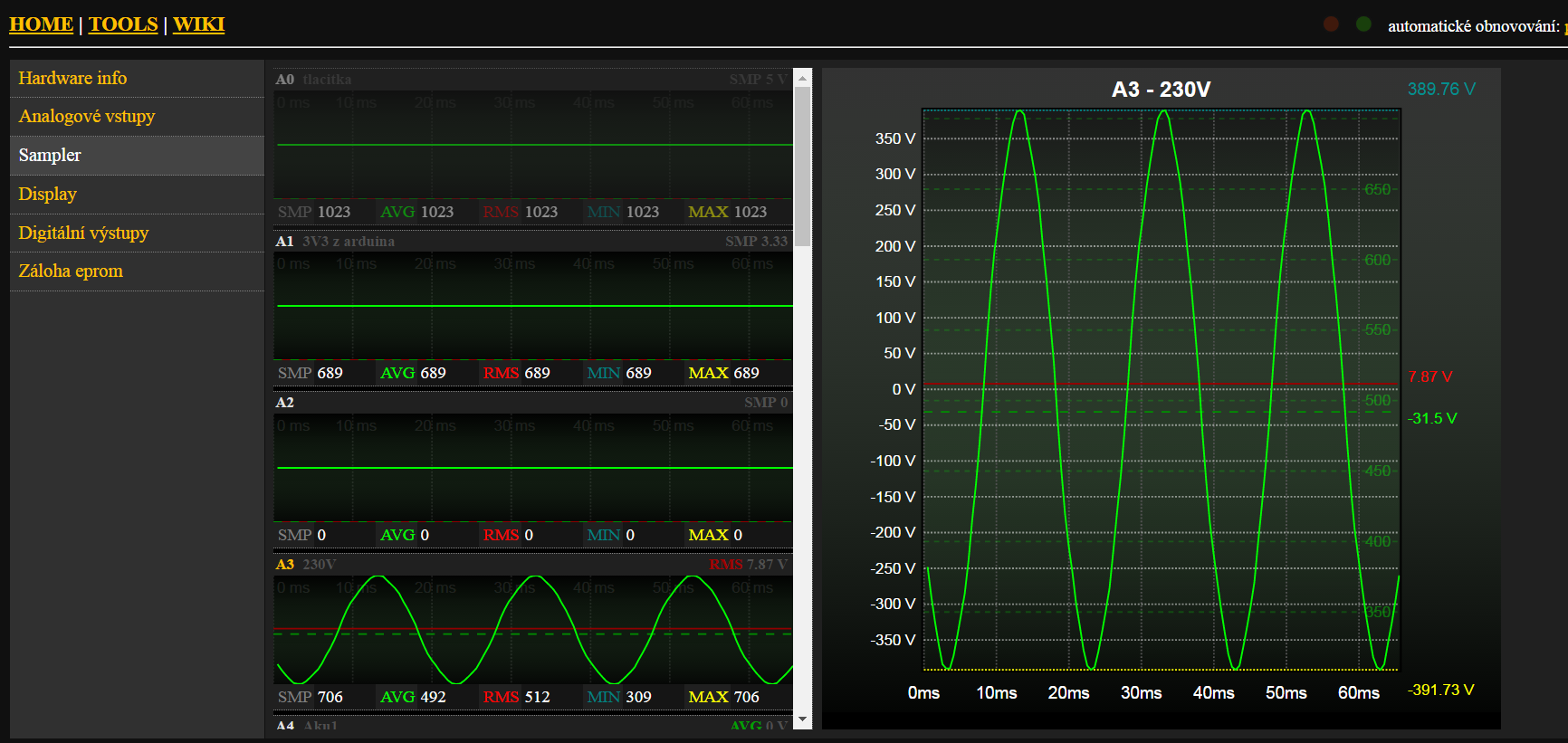Select the A0 tlacitka channel graph
Image resolution: width=1568 pixels, height=743 pixels.
pos(533,145)
